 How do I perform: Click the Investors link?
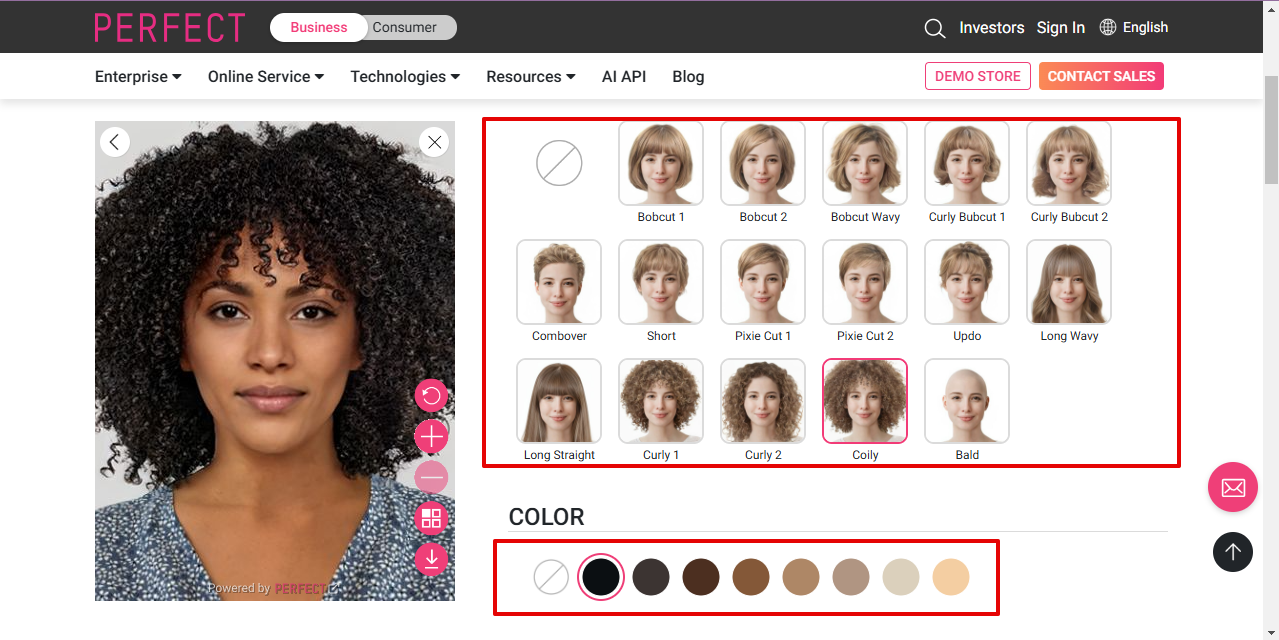pyautogui.click(x=991, y=27)
